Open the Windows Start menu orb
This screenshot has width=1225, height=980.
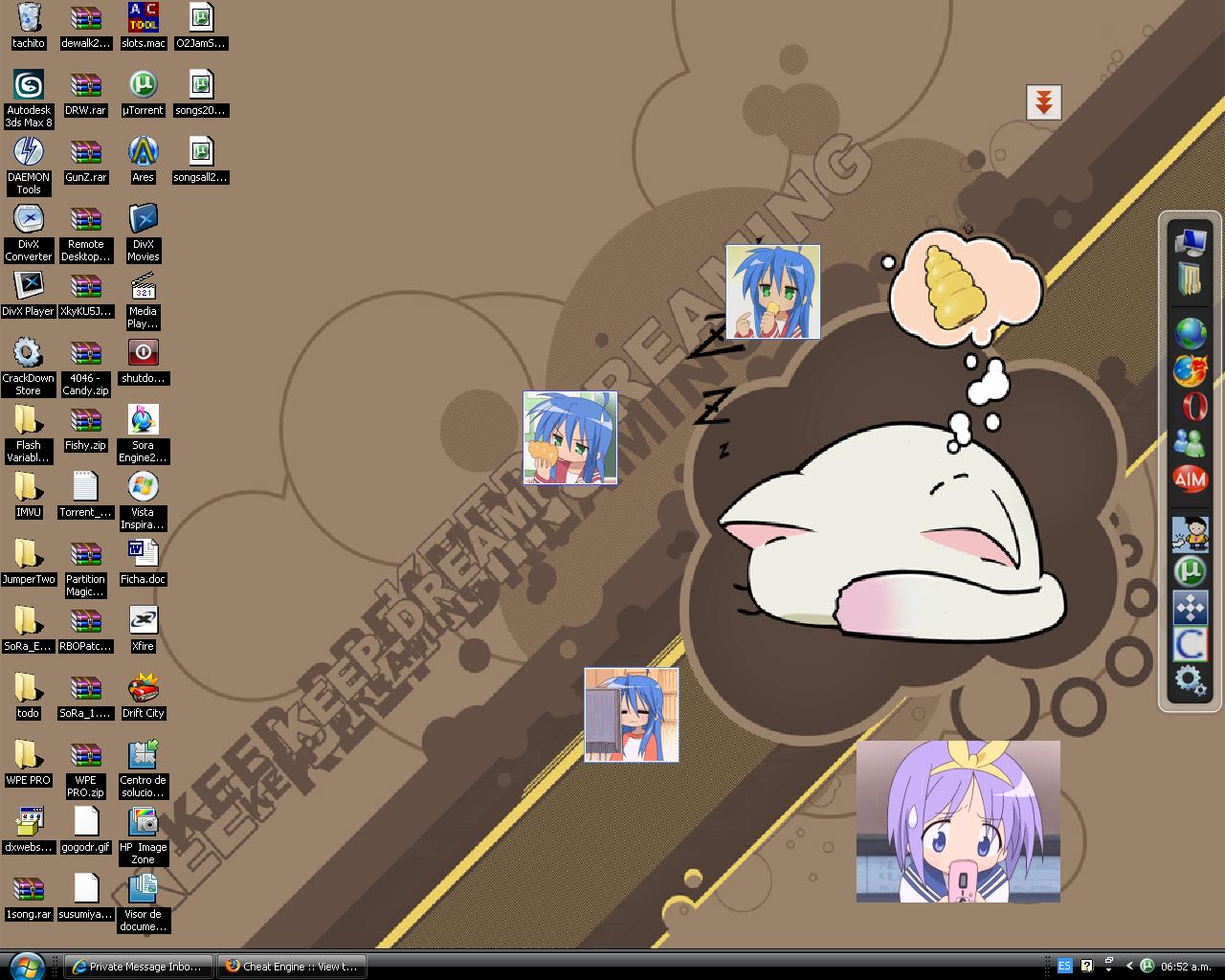pyautogui.click(x=26, y=965)
